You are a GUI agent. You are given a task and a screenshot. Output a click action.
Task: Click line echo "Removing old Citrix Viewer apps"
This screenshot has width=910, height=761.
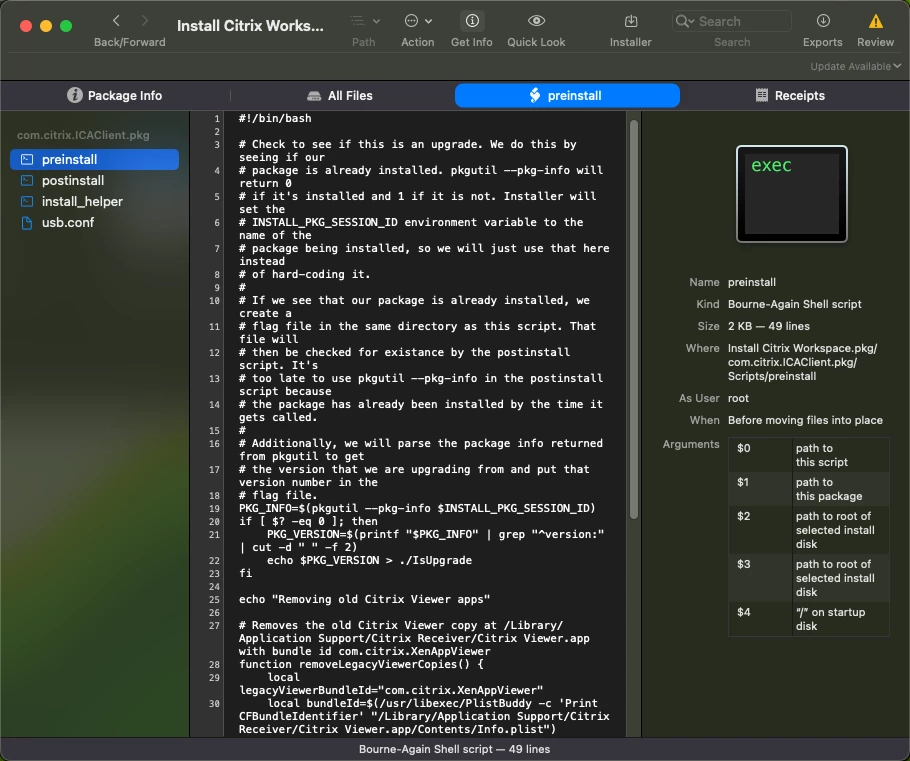coord(364,599)
